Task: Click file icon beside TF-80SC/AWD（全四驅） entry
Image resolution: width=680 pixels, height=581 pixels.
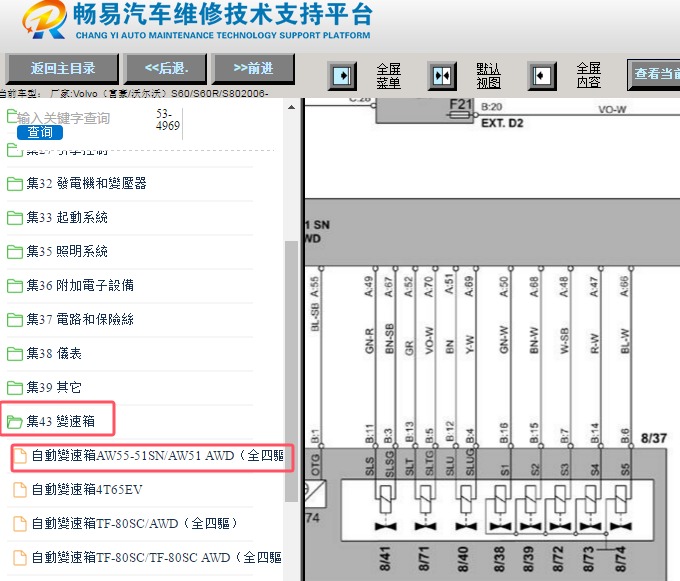Action: click(20, 524)
